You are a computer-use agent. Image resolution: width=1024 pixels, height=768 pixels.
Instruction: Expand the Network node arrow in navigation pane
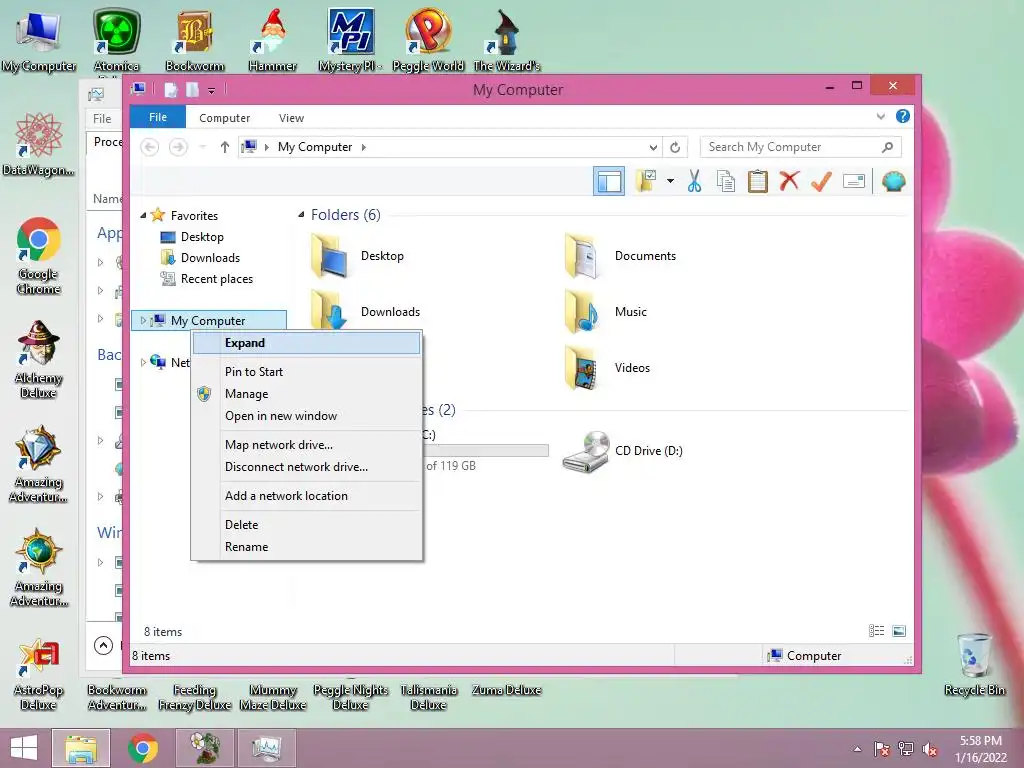point(143,362)
